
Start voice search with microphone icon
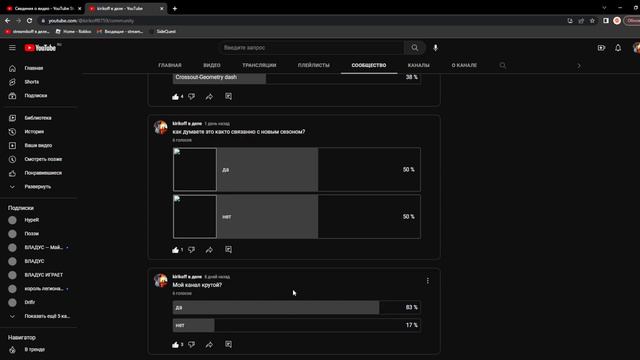click(436, 48)
